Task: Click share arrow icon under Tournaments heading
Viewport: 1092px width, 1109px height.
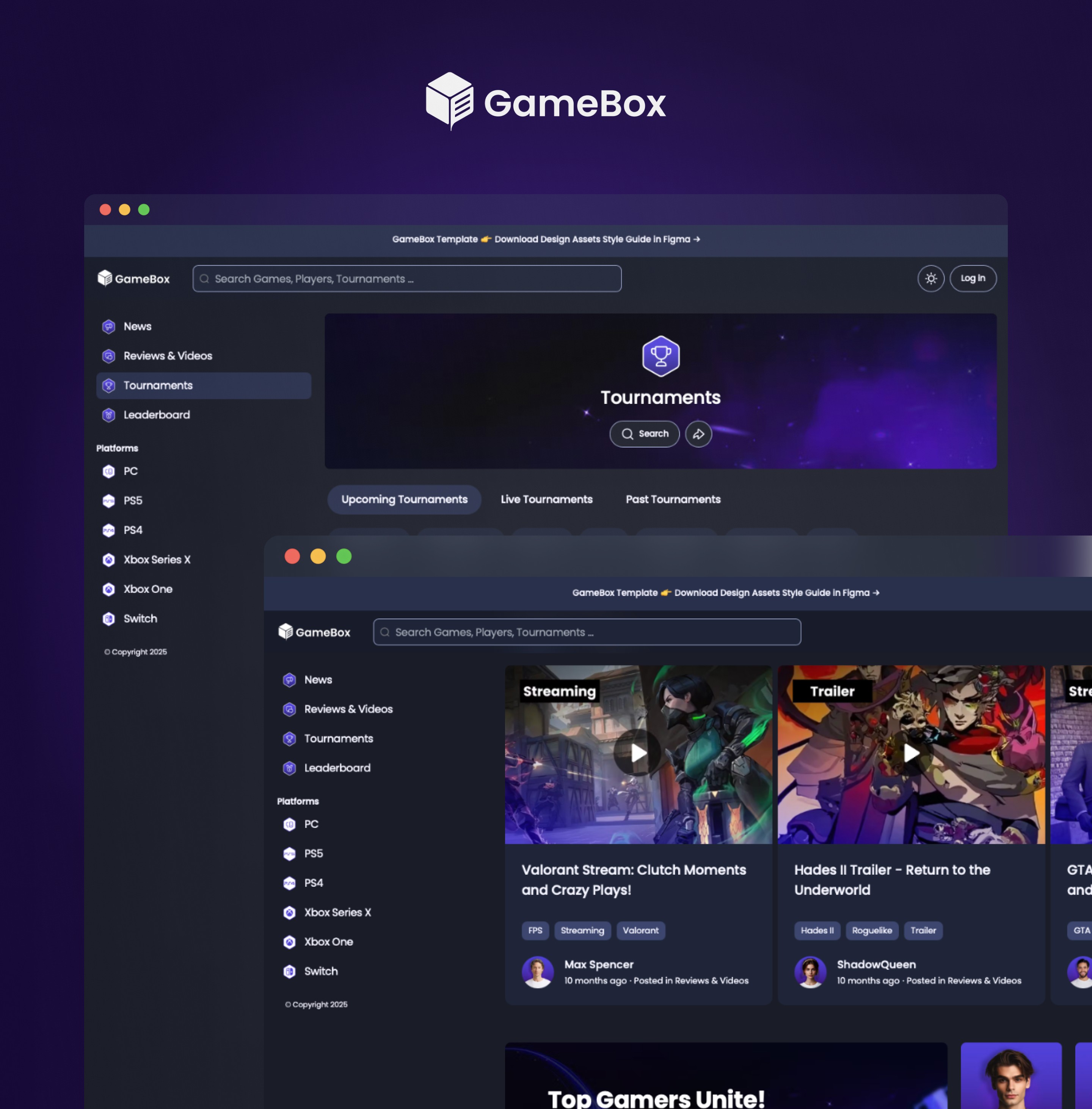Action: click(698, 434)
